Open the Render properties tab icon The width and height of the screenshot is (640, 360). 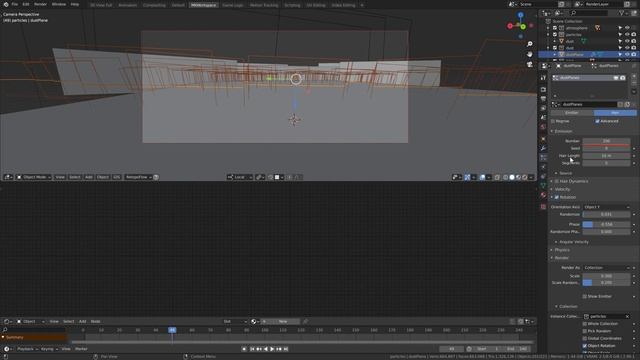[x=543, y=89]
